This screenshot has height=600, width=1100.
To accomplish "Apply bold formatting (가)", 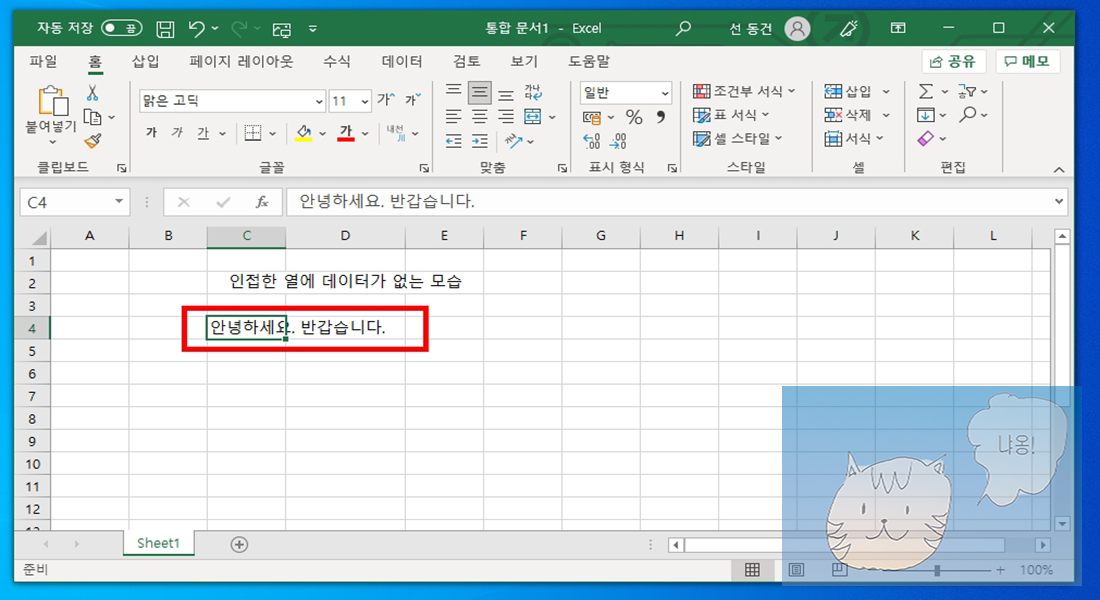I will [x=152, y=133].
